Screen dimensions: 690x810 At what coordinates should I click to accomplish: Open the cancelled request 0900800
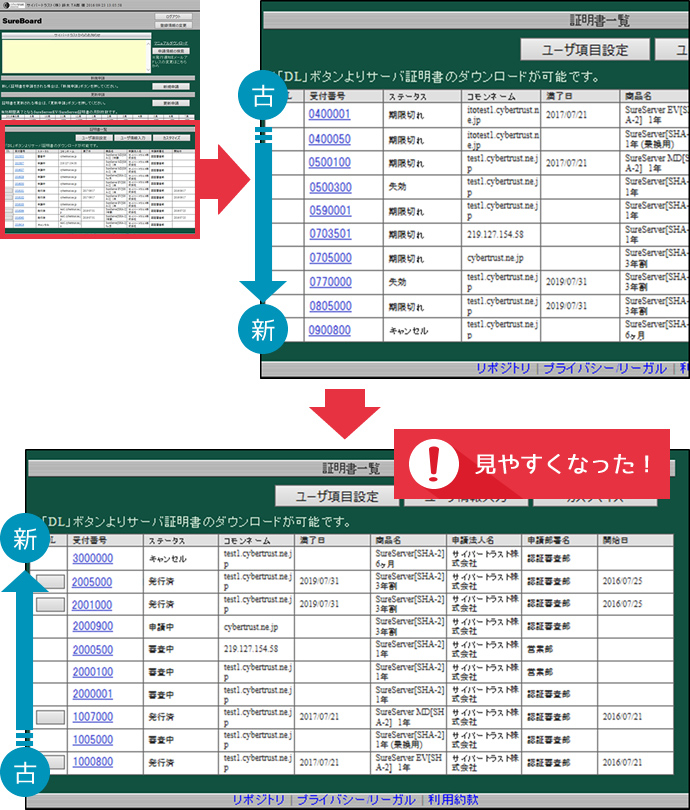[329, 329]
